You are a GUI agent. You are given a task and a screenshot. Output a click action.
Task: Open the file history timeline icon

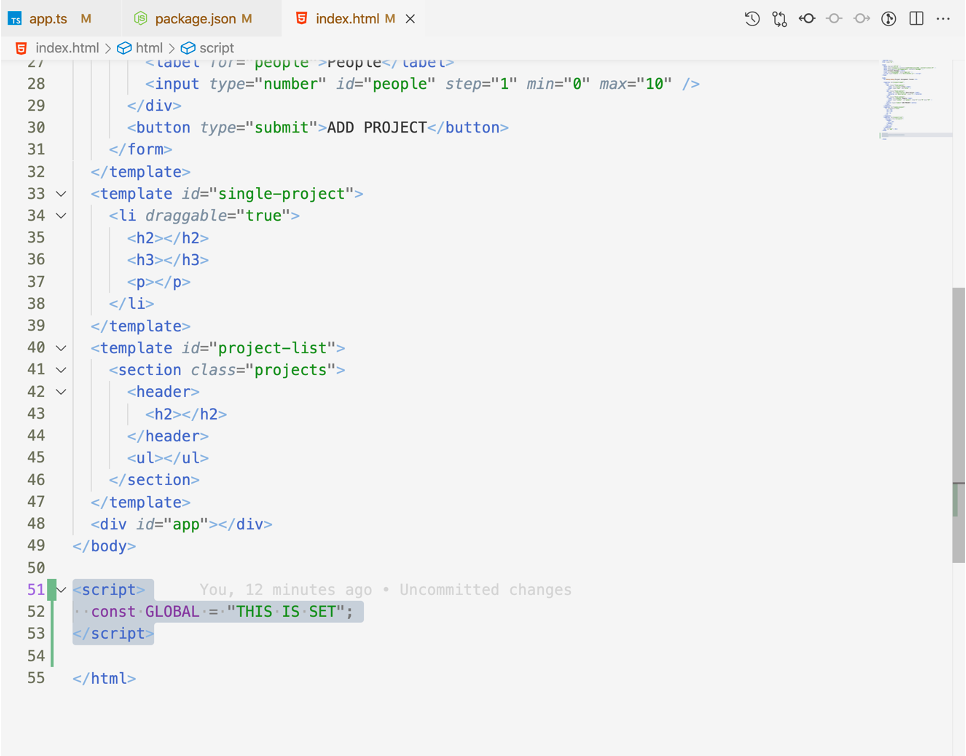point(752,18)
